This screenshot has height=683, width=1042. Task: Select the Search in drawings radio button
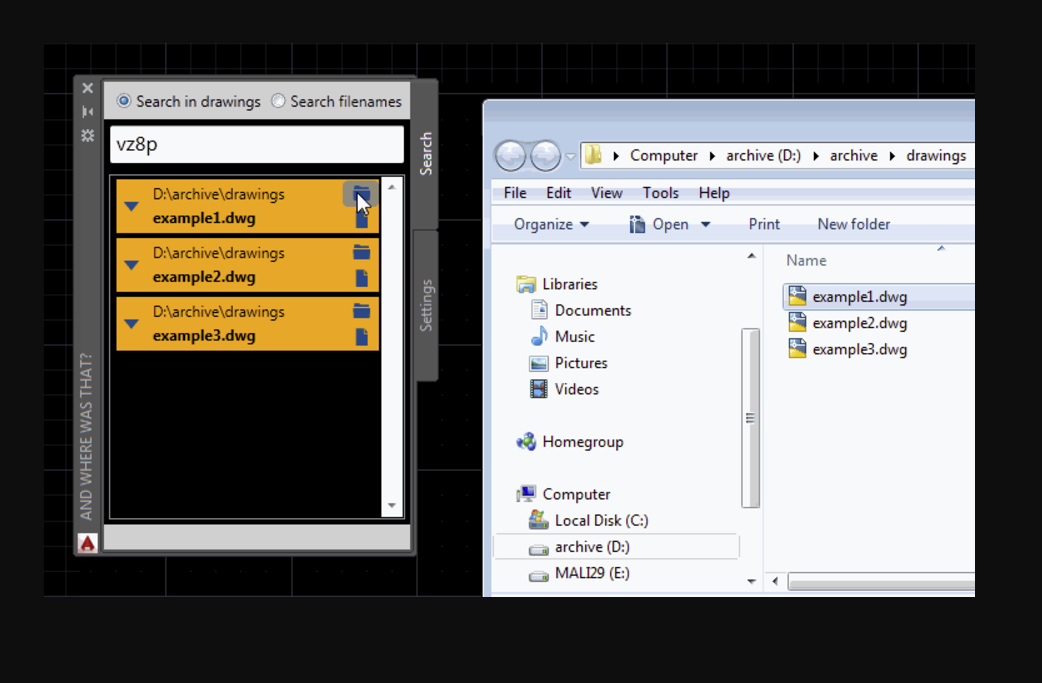coord(124,101)
